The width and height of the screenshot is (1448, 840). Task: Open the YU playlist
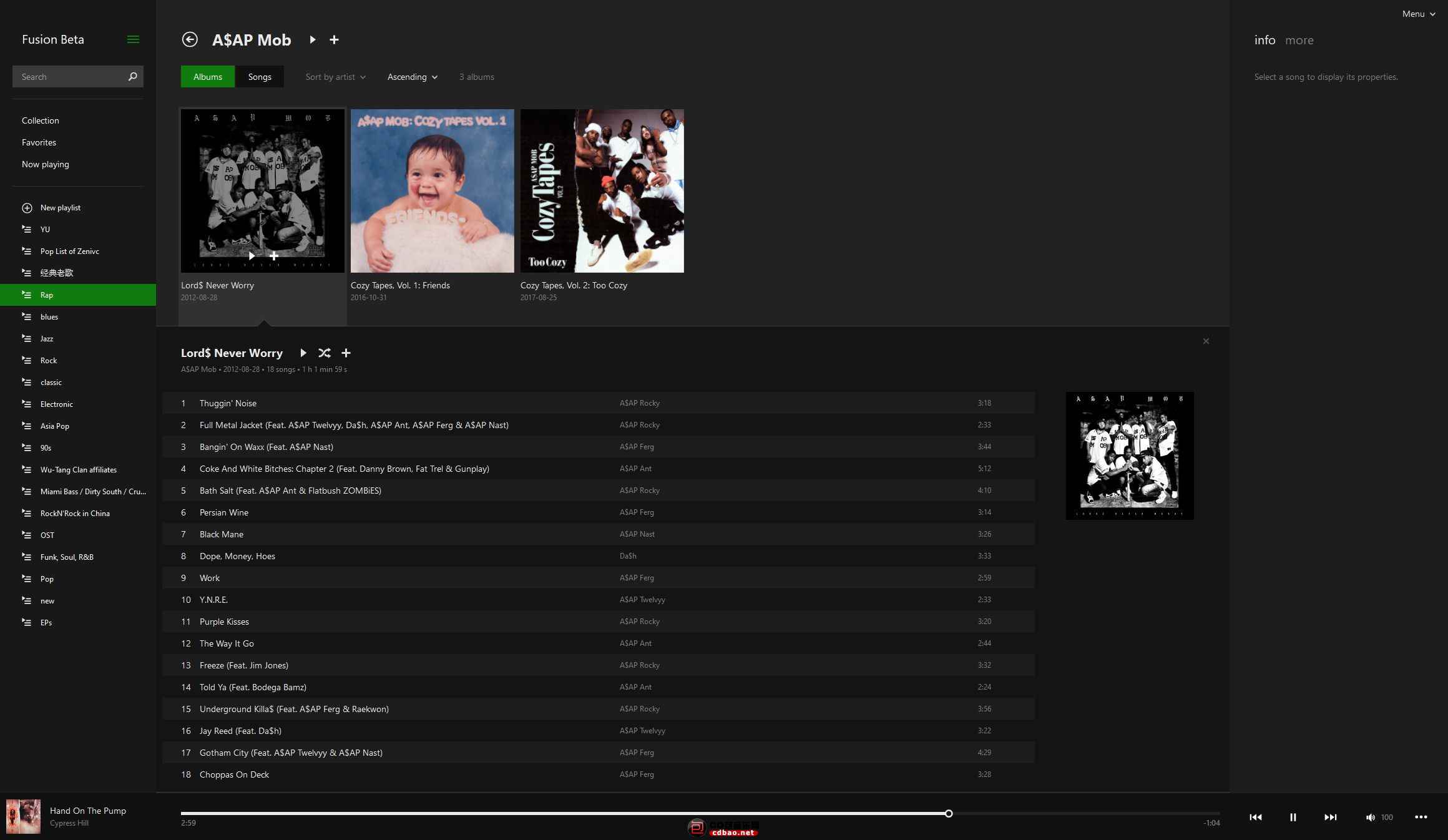click(x=78, y=229)
